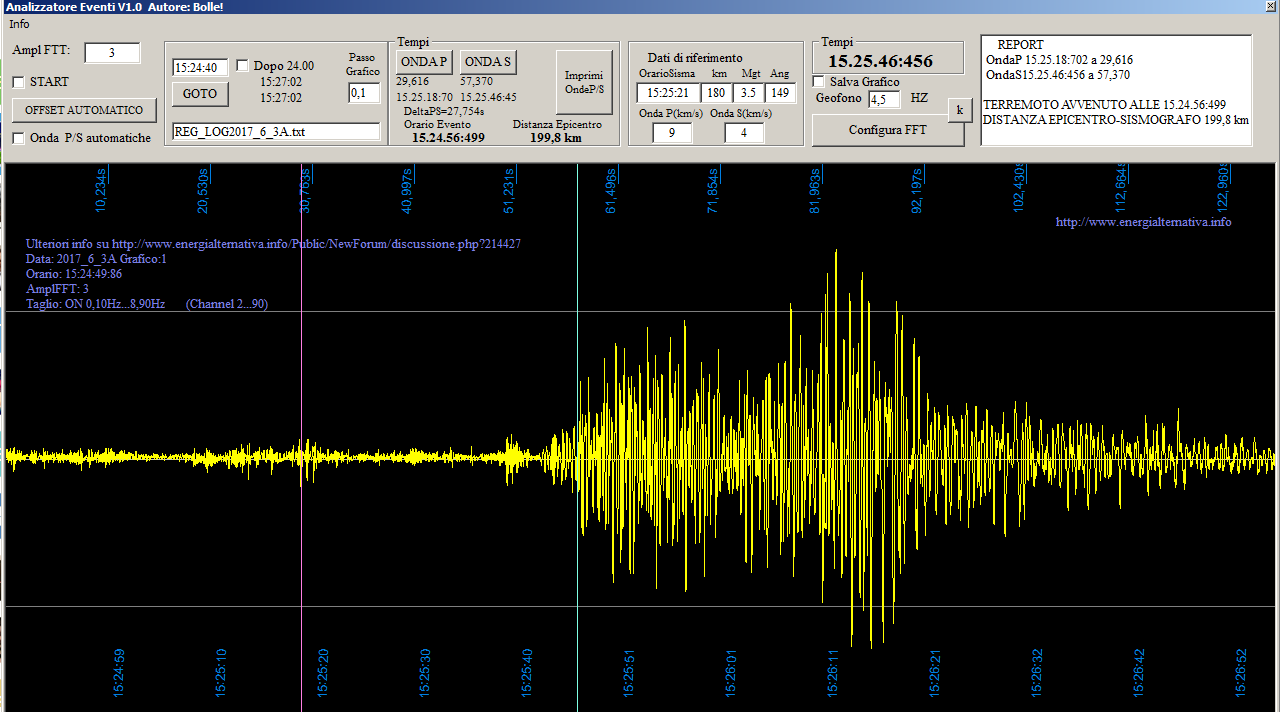
Task: Click the Data: 2017_6_3A Grafico:1 label
Action: point(96,259)
